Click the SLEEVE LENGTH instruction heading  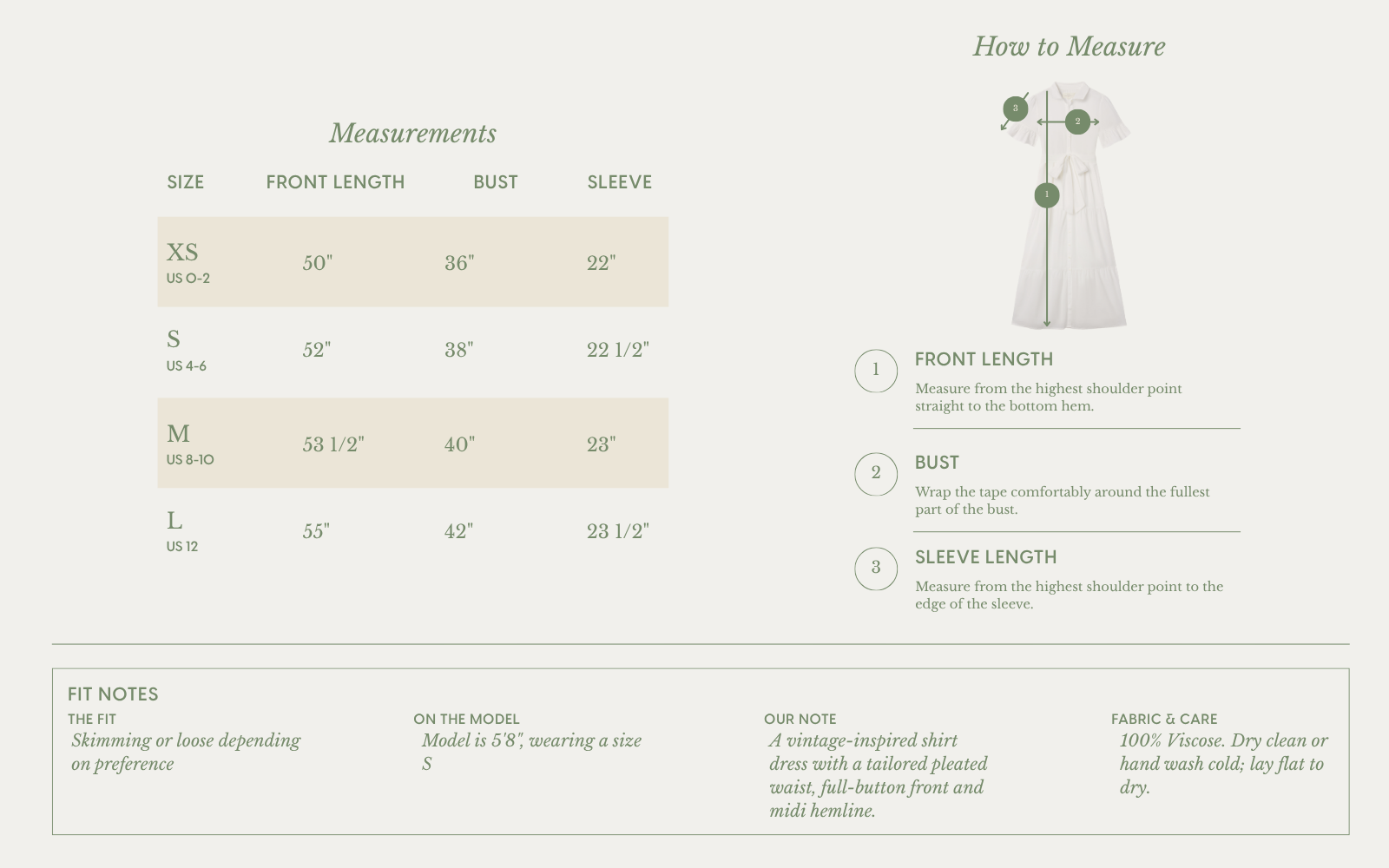coord(985,557)
